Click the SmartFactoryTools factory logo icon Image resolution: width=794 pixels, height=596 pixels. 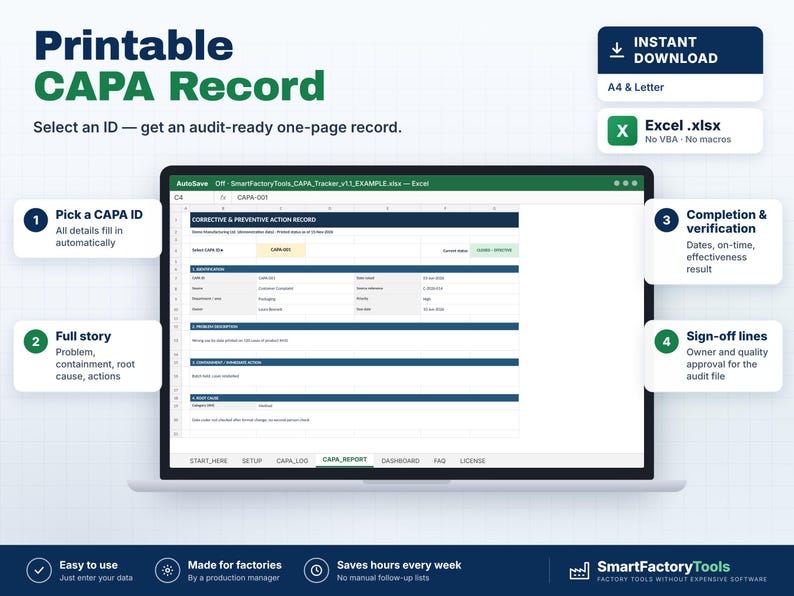point(579,571)
